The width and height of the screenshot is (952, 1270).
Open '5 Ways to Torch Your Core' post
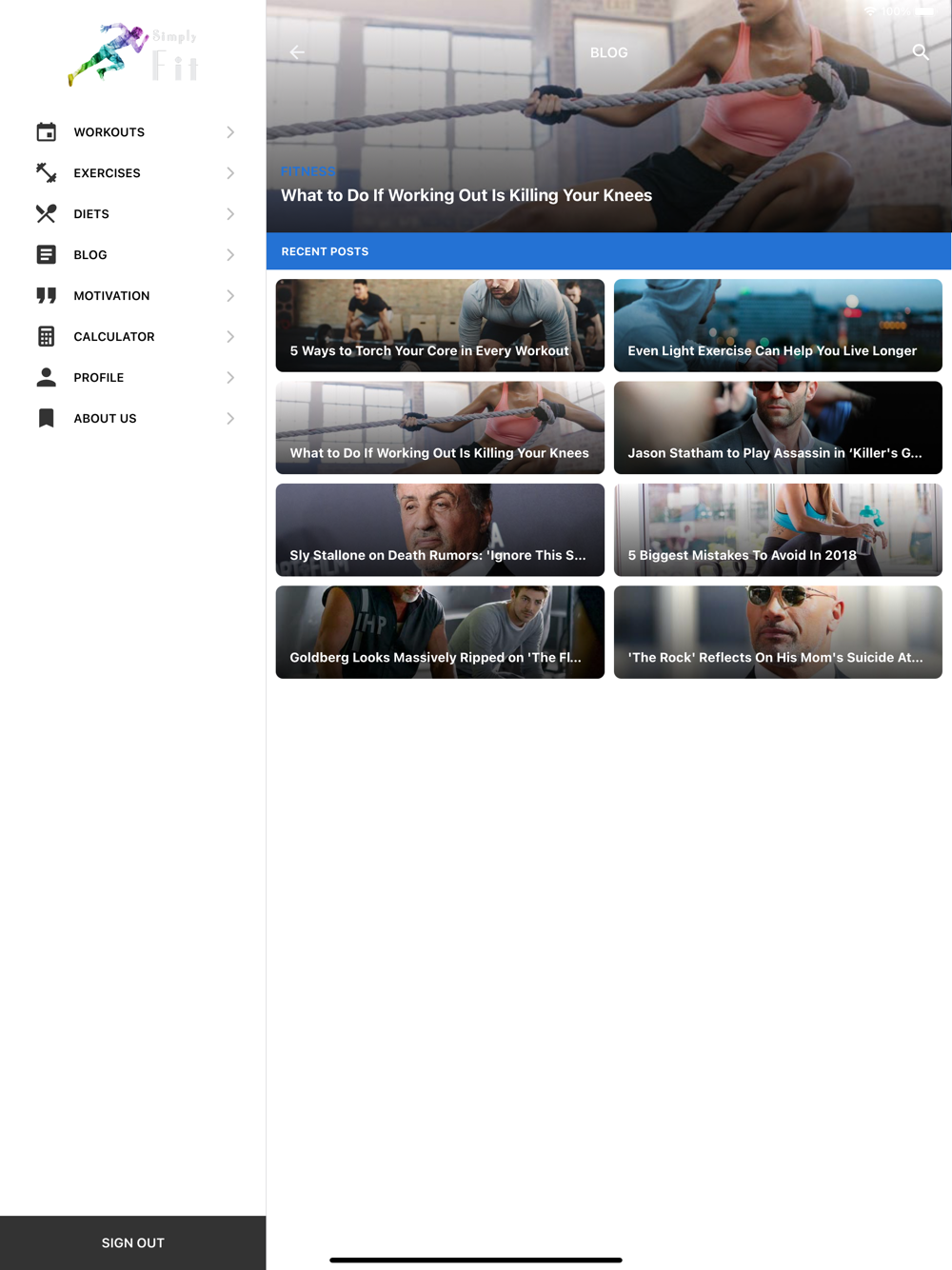pyautogui.click(x=440, y=325)
